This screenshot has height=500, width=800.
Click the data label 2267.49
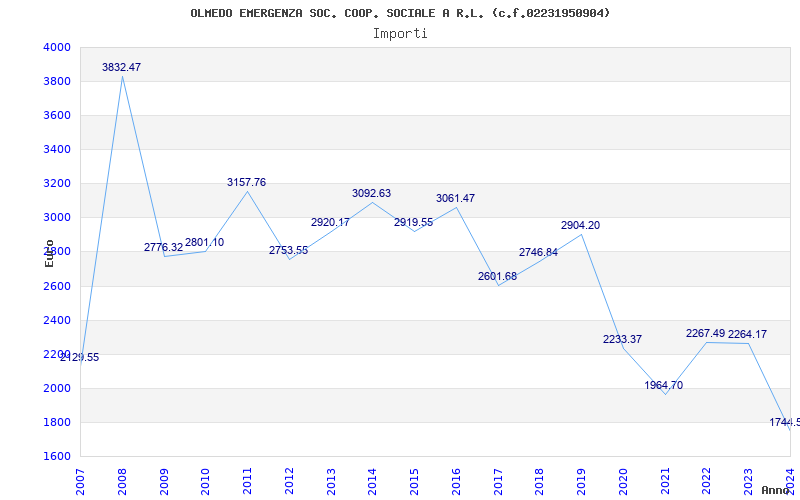pos(706,334)
